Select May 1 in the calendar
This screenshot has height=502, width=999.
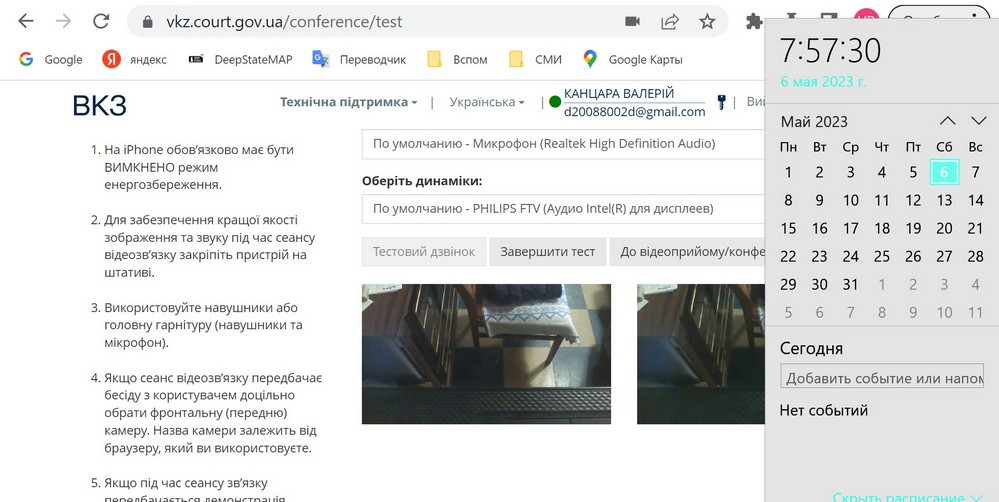pyautogui.click(x=788, y=172)
